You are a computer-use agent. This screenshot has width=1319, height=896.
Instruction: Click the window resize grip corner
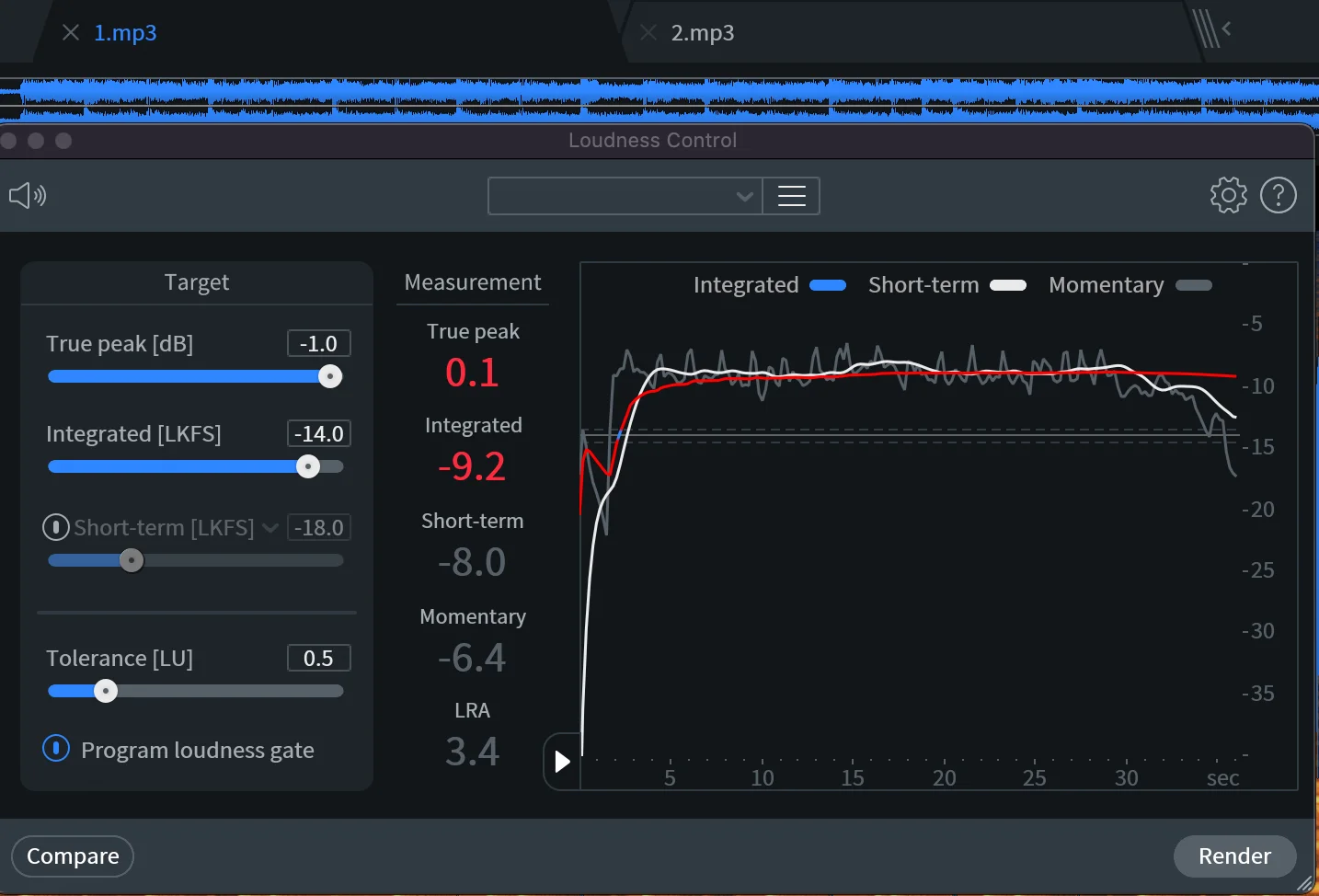pyautogui.click(x=1303, y=884)
